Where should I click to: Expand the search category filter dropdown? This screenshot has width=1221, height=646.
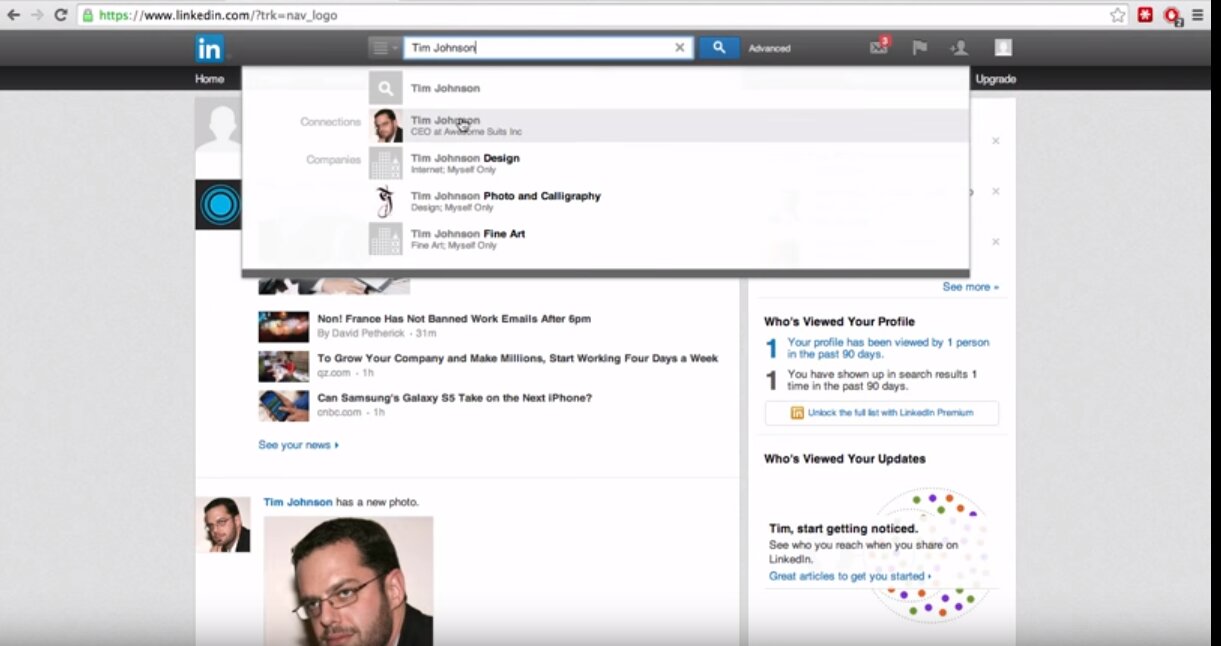[x=384, y=48]
